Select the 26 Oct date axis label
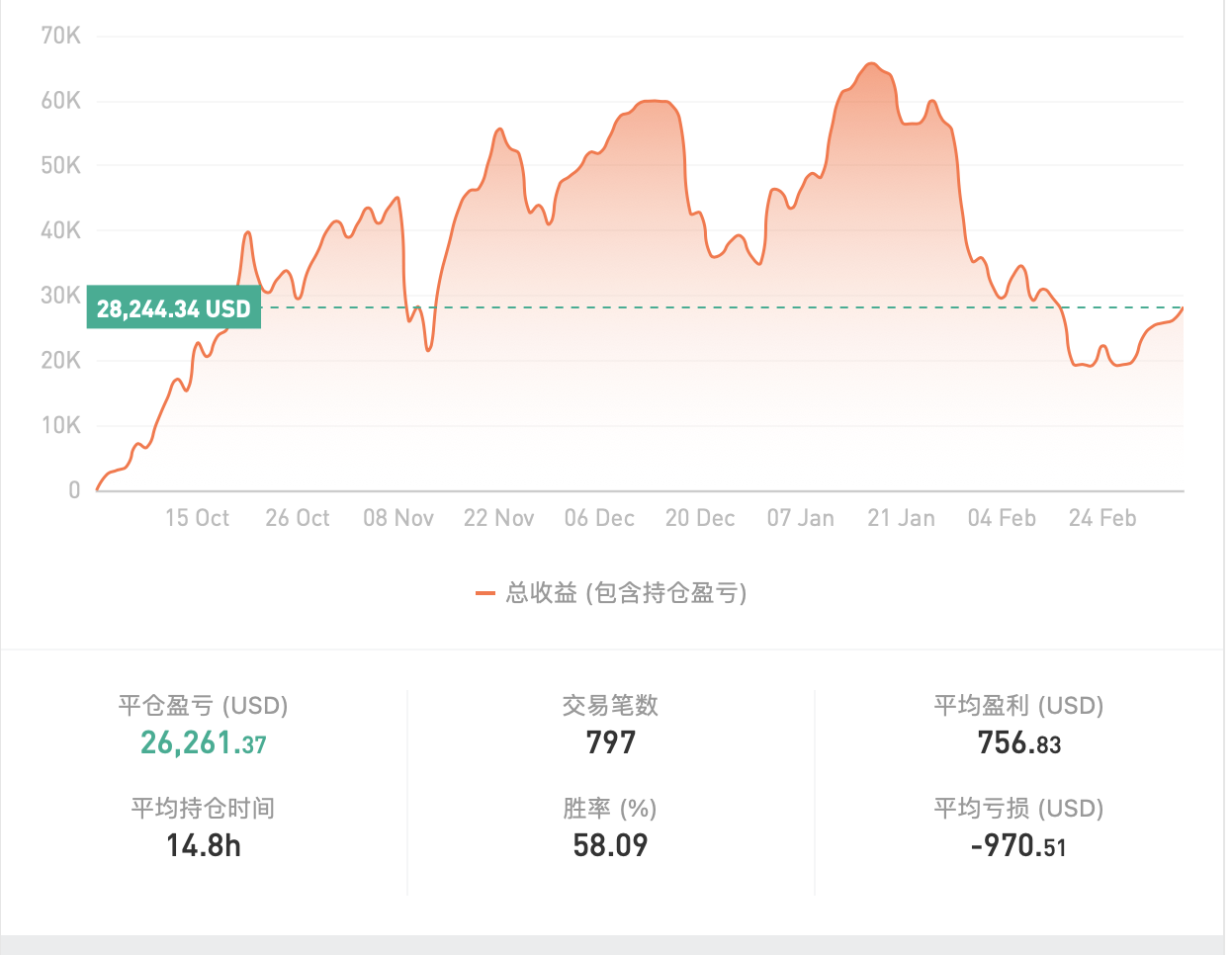 coord(298,518)
